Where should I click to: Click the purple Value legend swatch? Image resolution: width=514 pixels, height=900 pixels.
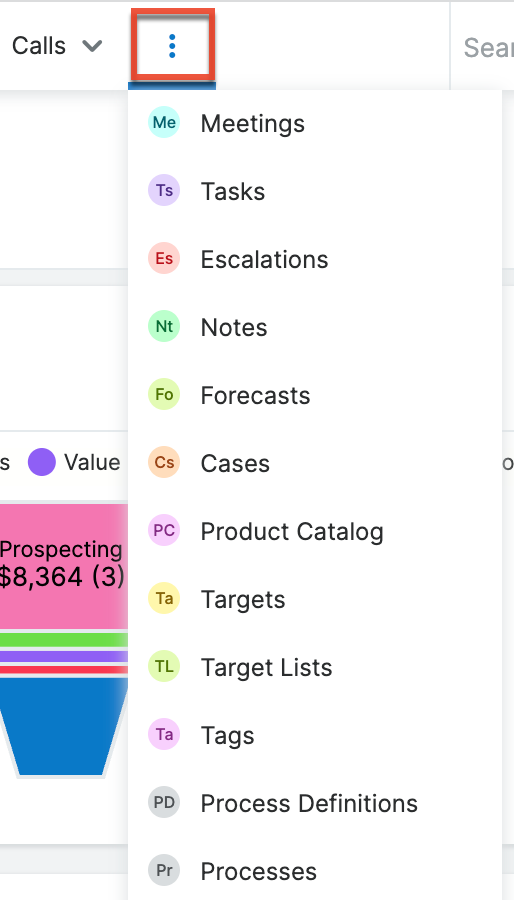(42, 462)
